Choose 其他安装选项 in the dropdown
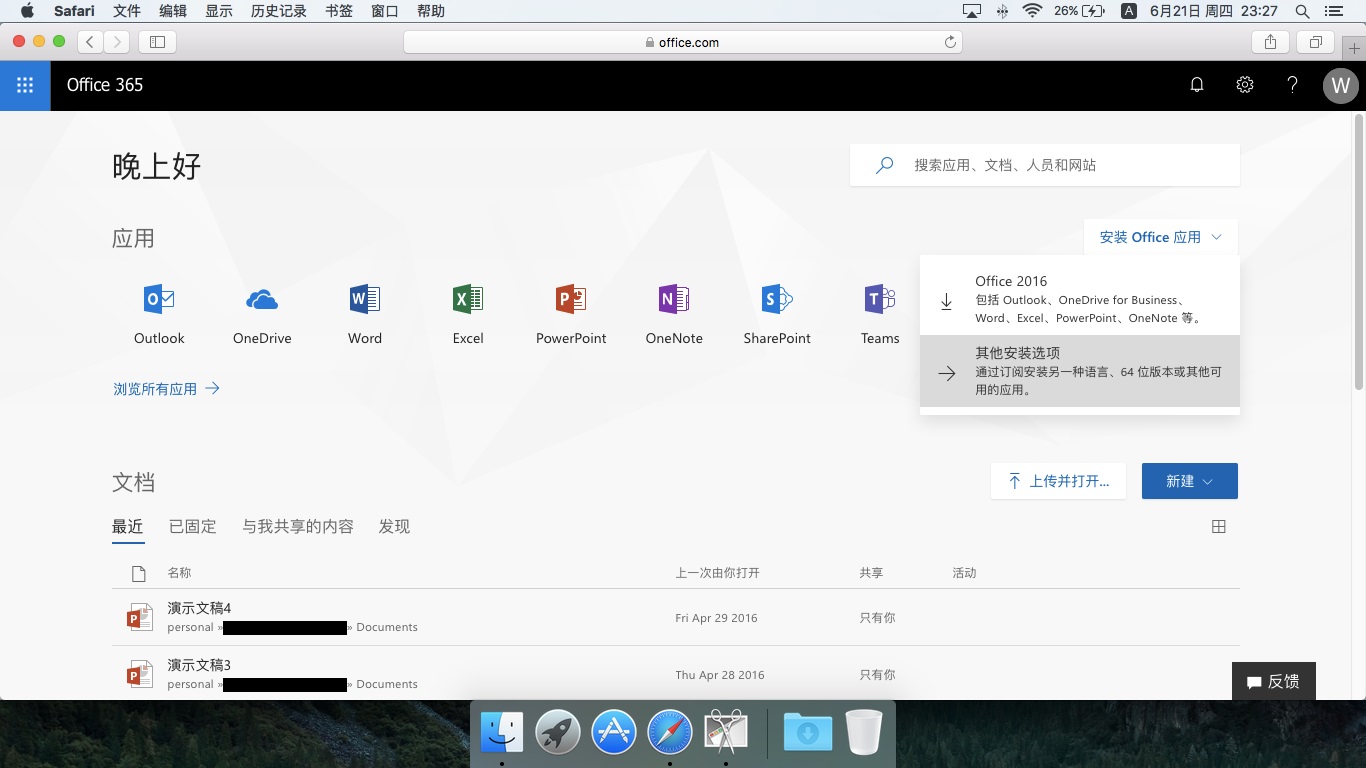 pos(1080,371)
